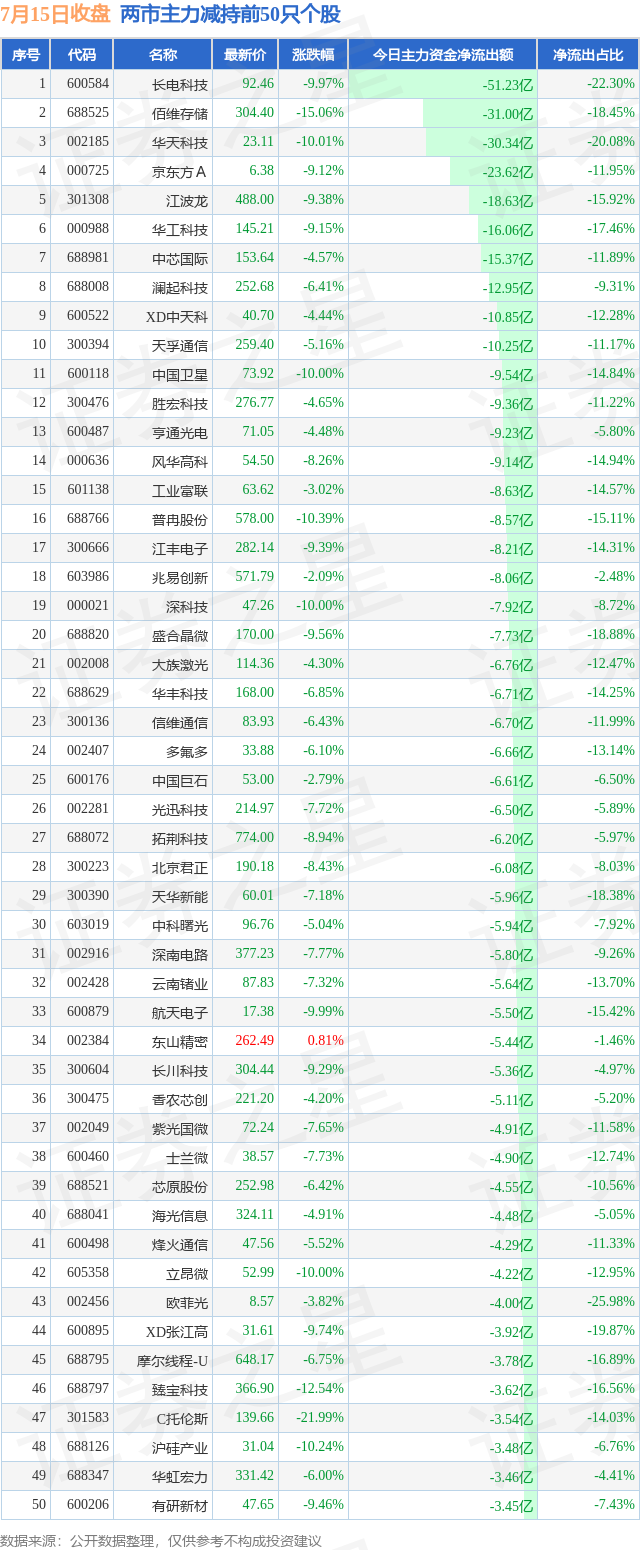Click stock name 中芯国际

(x=180, y=258)
